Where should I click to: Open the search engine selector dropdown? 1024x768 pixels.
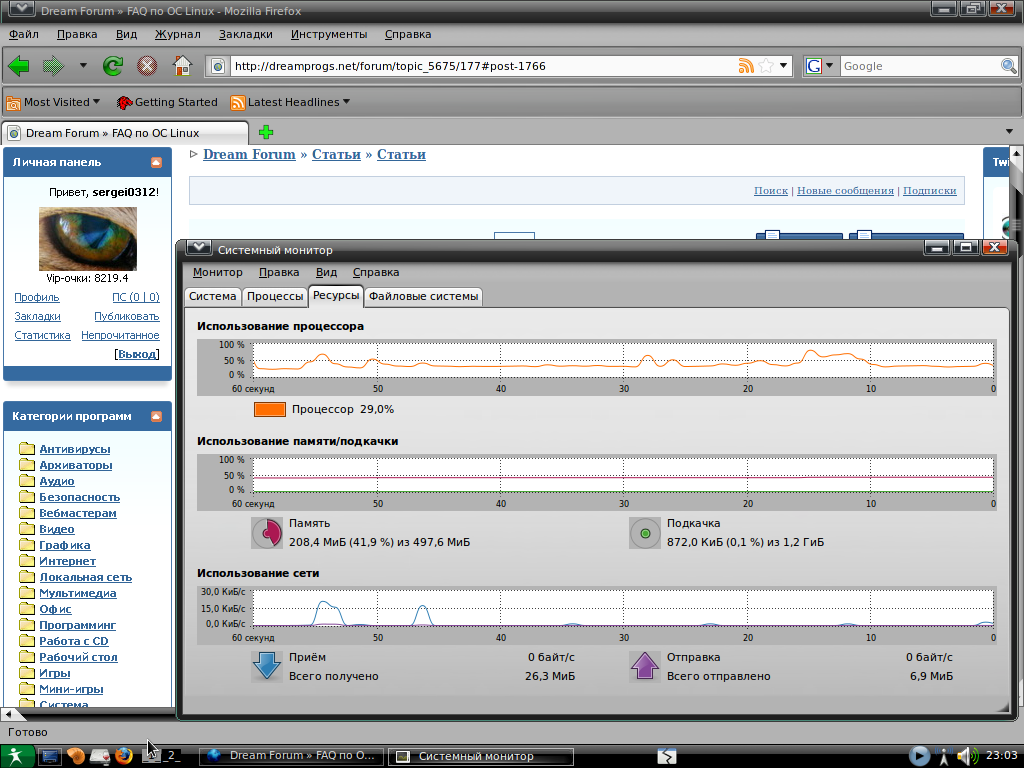pyautogui.click(x=829, y=65)
